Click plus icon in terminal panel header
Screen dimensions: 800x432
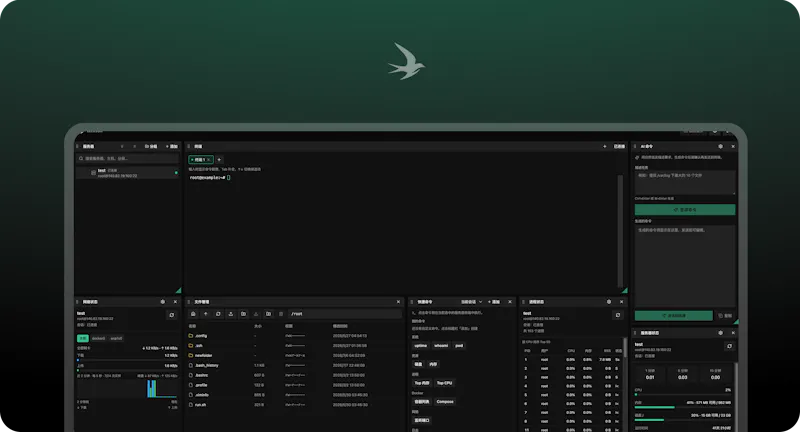(x=605, y=146)
